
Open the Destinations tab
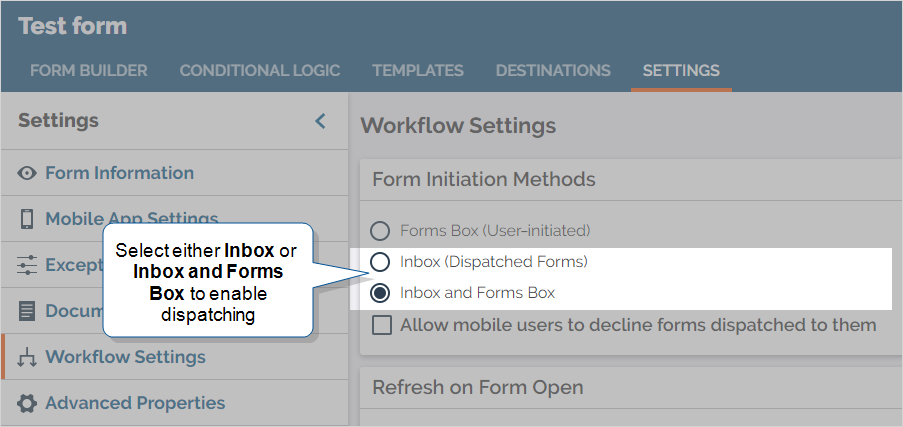coord(553,71)
